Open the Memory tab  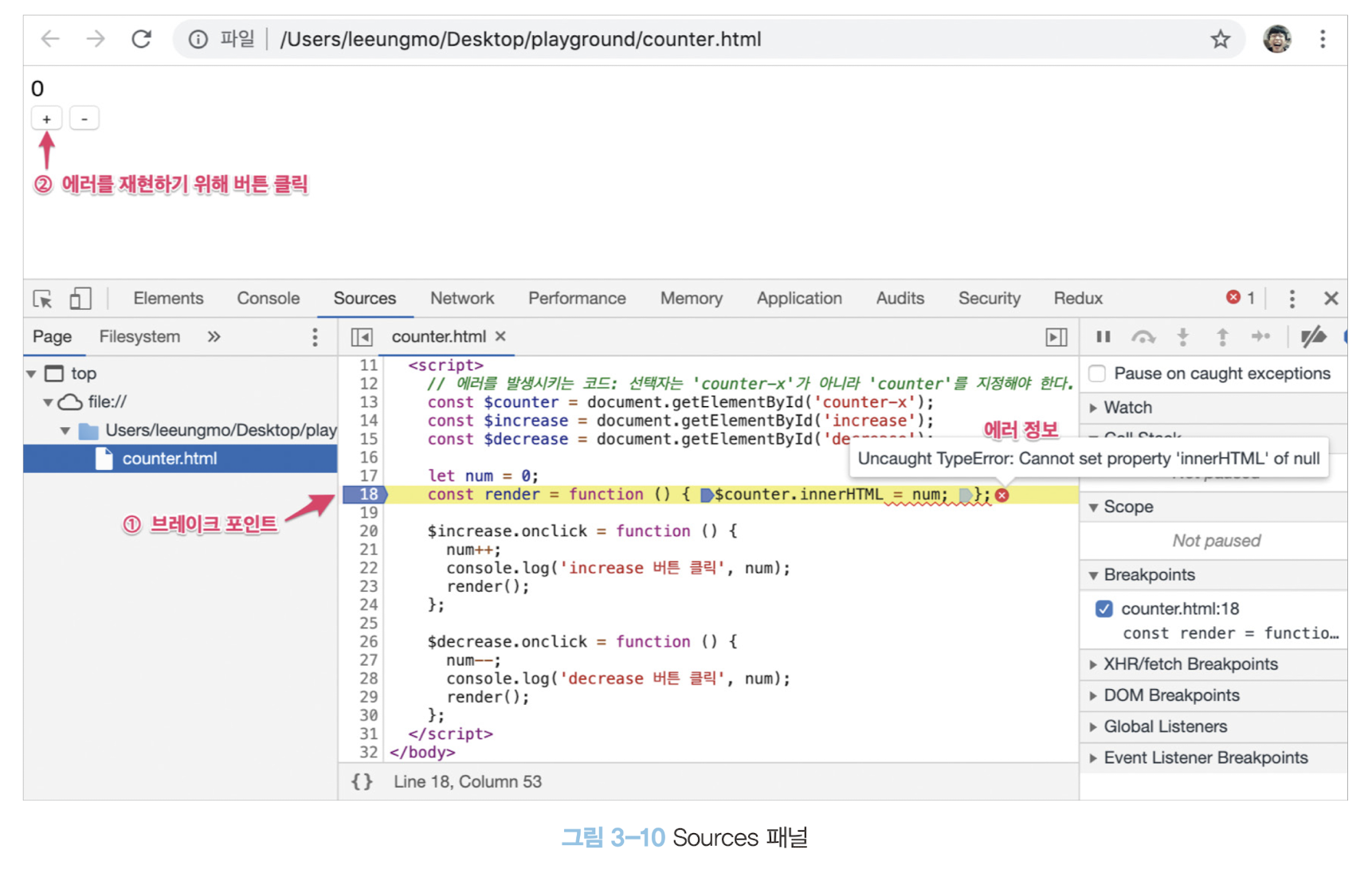691,298
